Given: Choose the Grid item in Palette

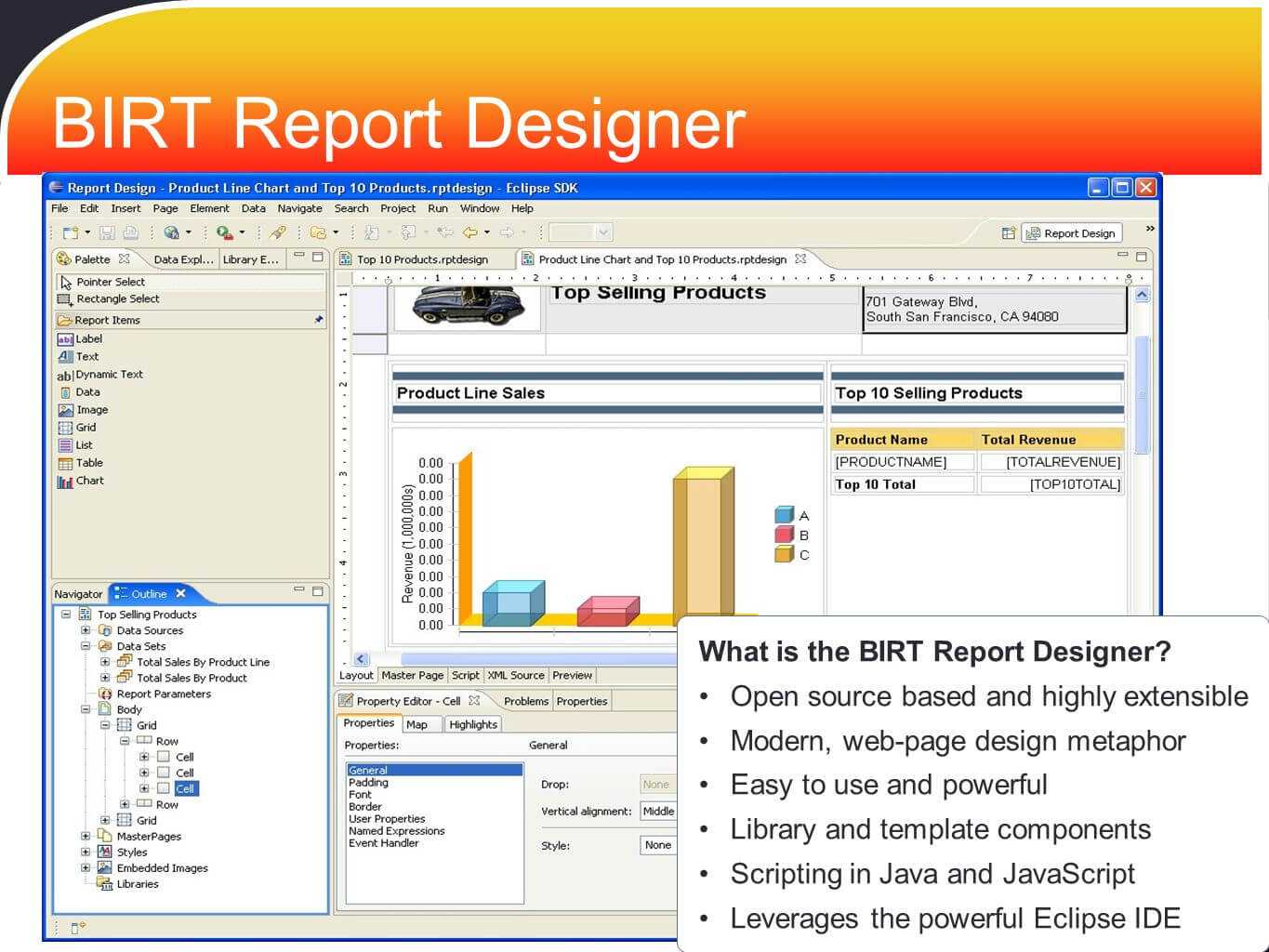Looking at the screenshot, I should [x=77, y=428].
